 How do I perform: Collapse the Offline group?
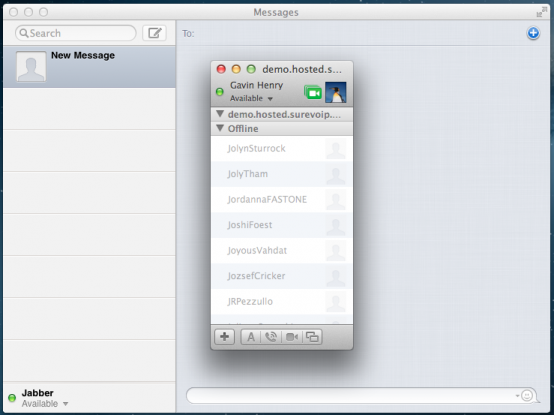pos(220,128)
